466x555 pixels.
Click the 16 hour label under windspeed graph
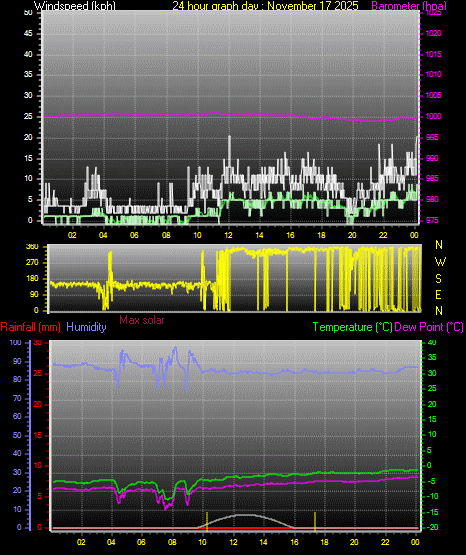point(290,235)
